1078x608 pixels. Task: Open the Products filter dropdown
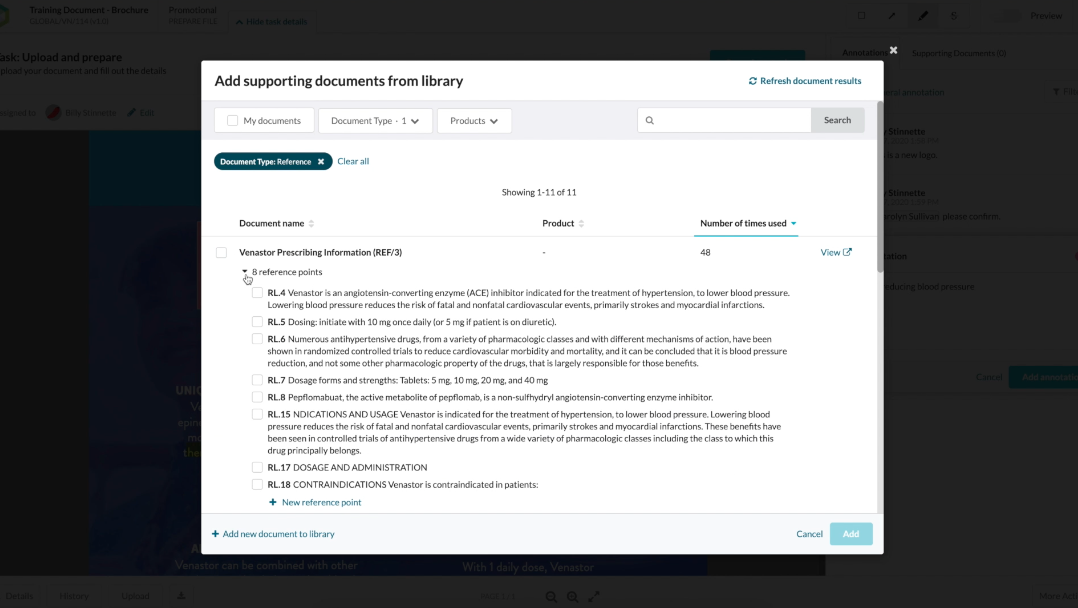click(474, 121)
